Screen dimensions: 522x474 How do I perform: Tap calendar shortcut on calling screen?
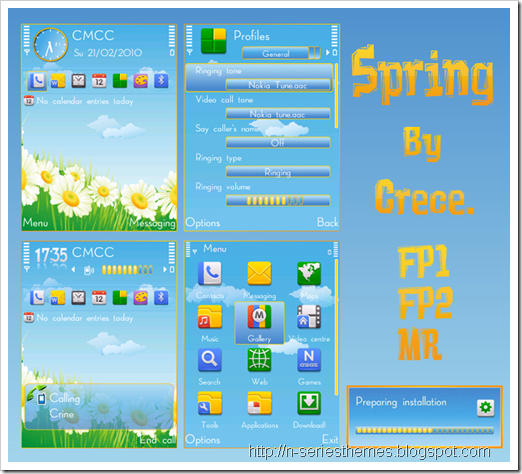click(x=99, y=298)
